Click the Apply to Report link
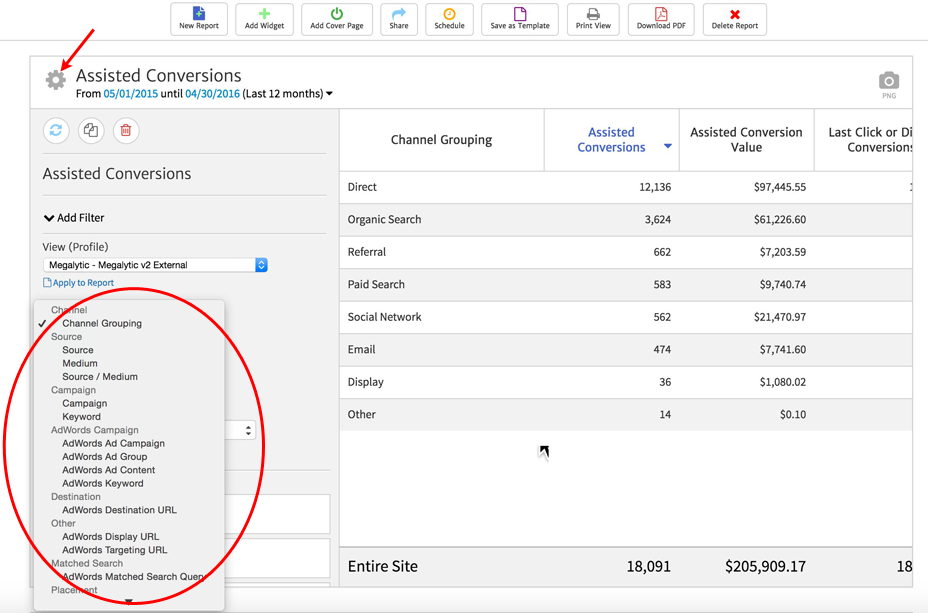This screenshot has height=613, width=928. pyautogui.click(x=79, y=283)
